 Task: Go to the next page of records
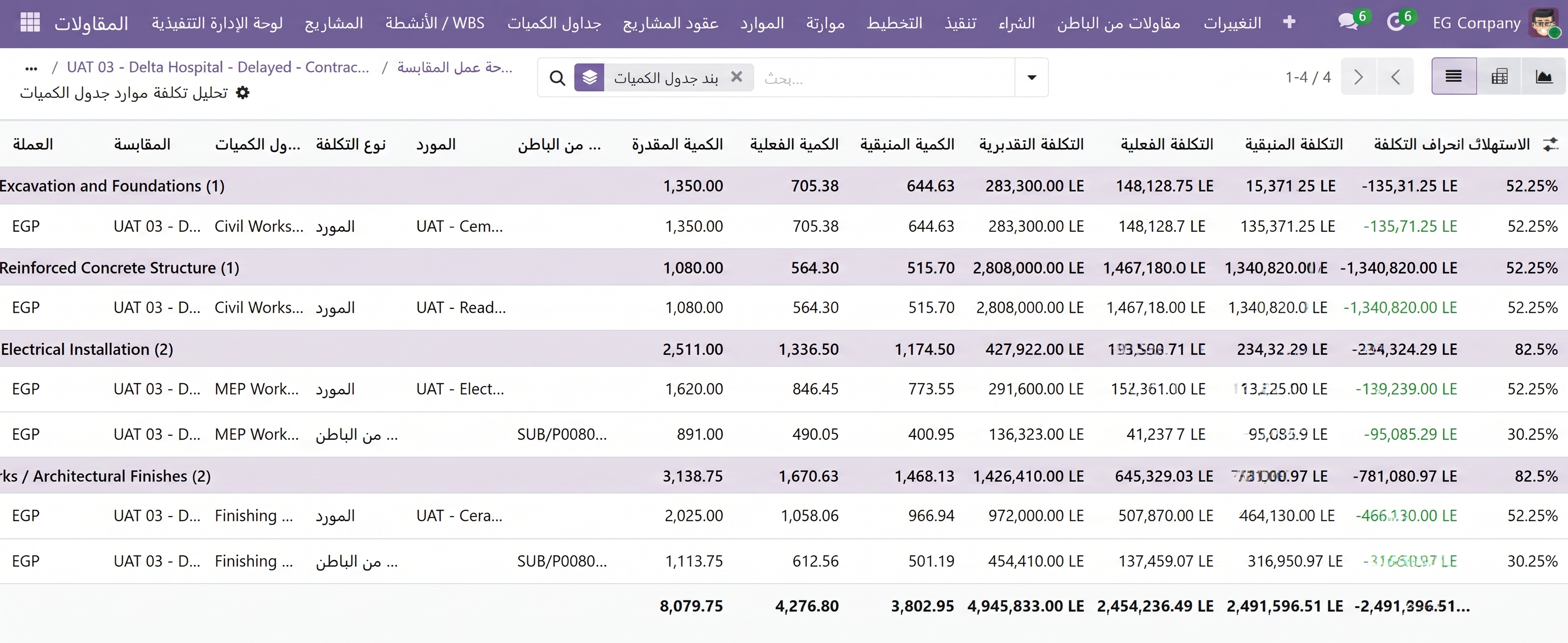1359,76
